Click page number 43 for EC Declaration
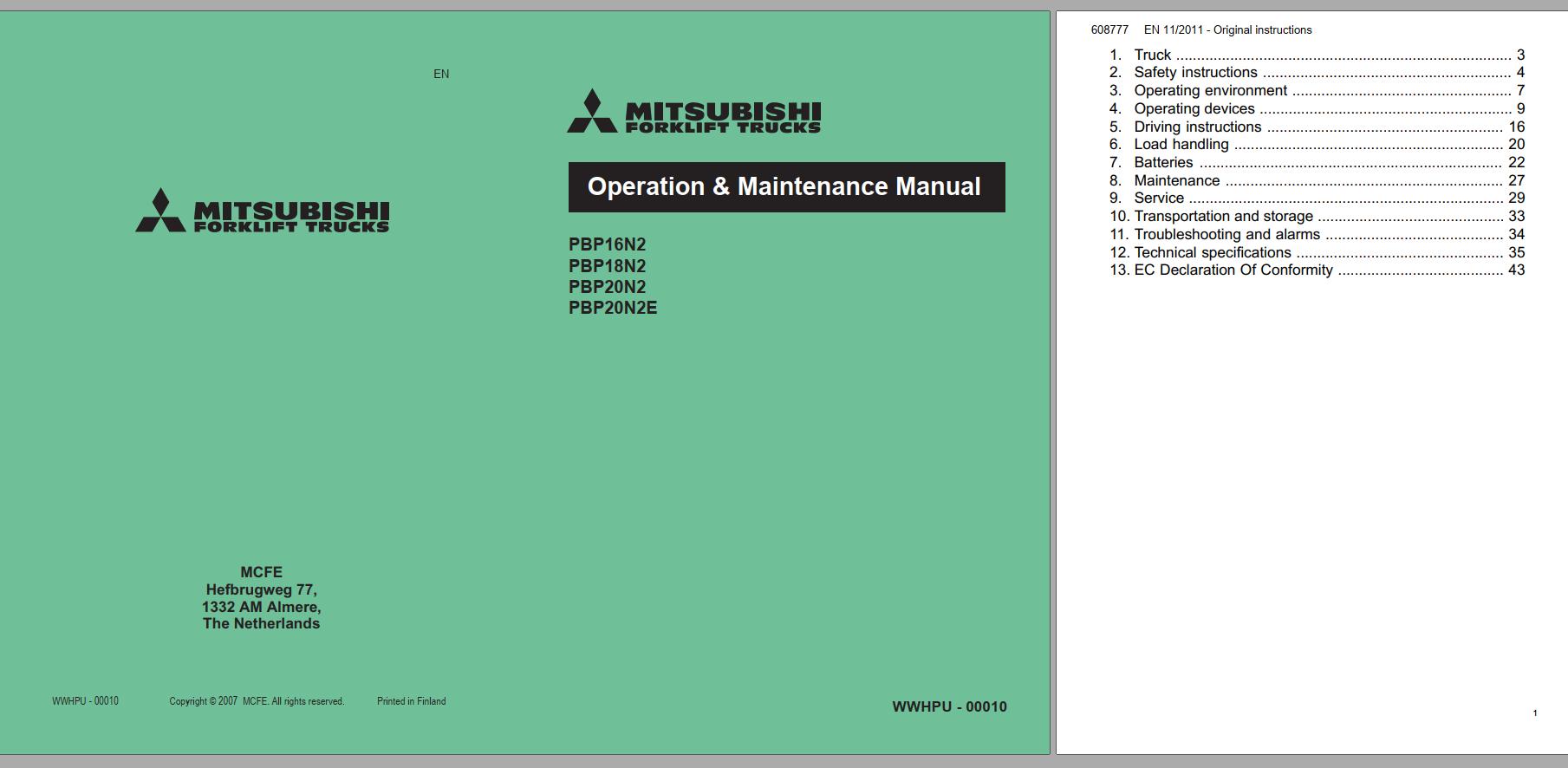1568x768 pixels. pyautogui.click(x=1516, y=270)
